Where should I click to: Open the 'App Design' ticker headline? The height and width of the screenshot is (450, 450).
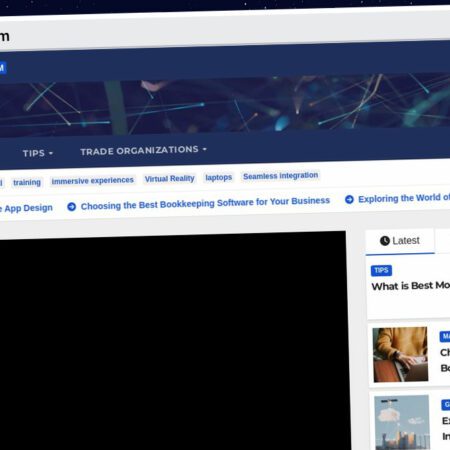click(26, 208)
